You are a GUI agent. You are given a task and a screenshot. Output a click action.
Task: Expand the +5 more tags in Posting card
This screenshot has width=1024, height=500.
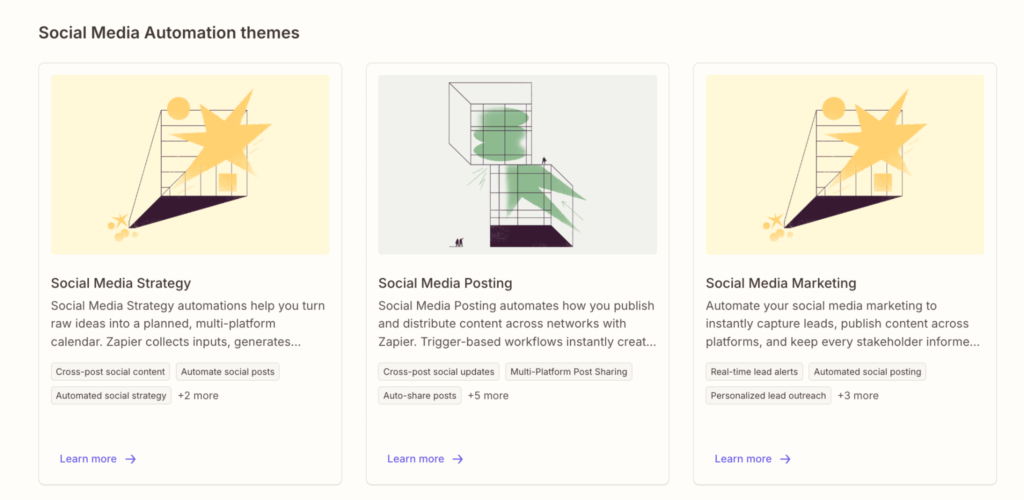click(x=488, y=396)
